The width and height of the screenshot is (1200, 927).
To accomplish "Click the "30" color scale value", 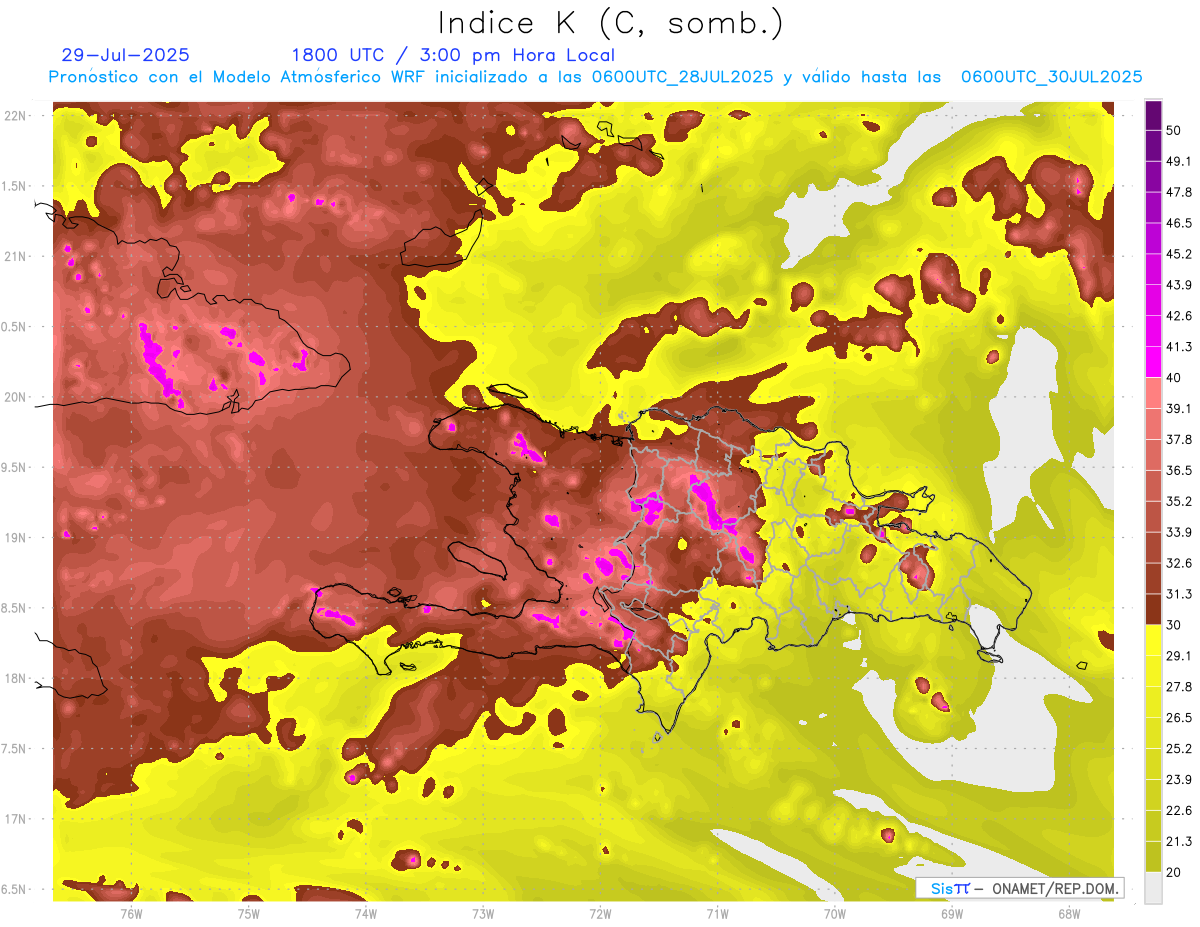I will (x=1175, y=625).
